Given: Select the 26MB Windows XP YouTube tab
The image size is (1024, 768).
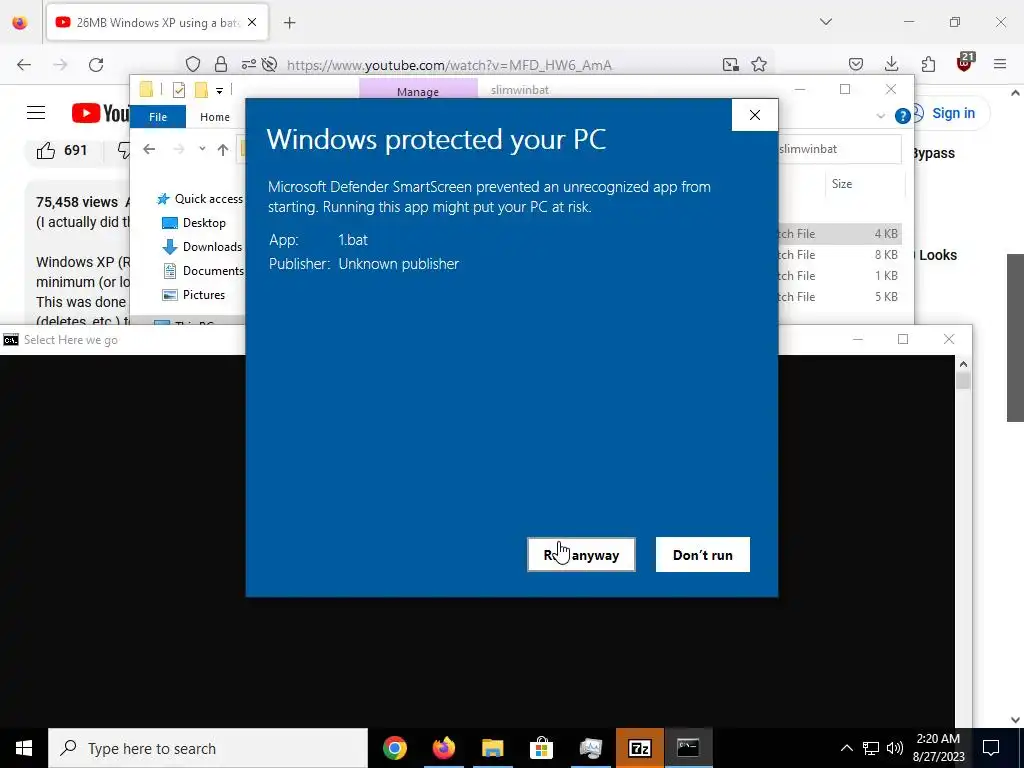Looking at the screenshot, I should [x=157, y=23].
